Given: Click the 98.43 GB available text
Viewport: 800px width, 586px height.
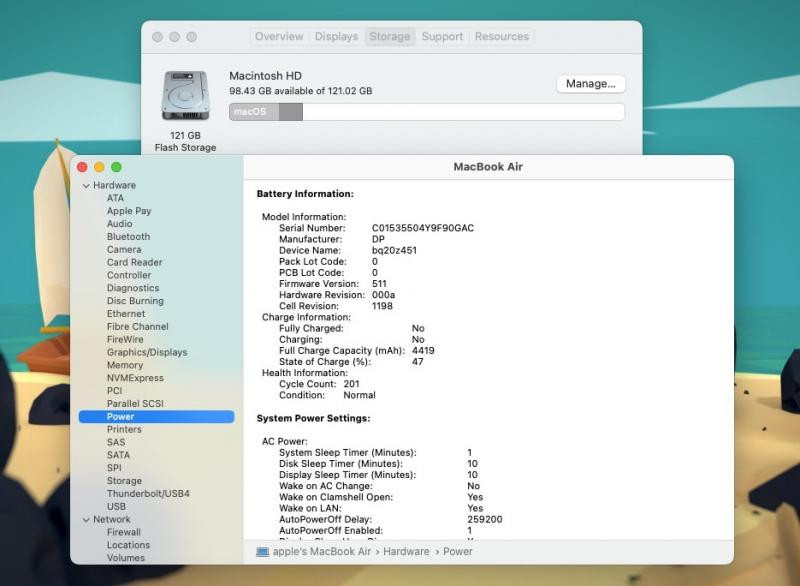Looking at the screenshot, I should coord(301,91).
